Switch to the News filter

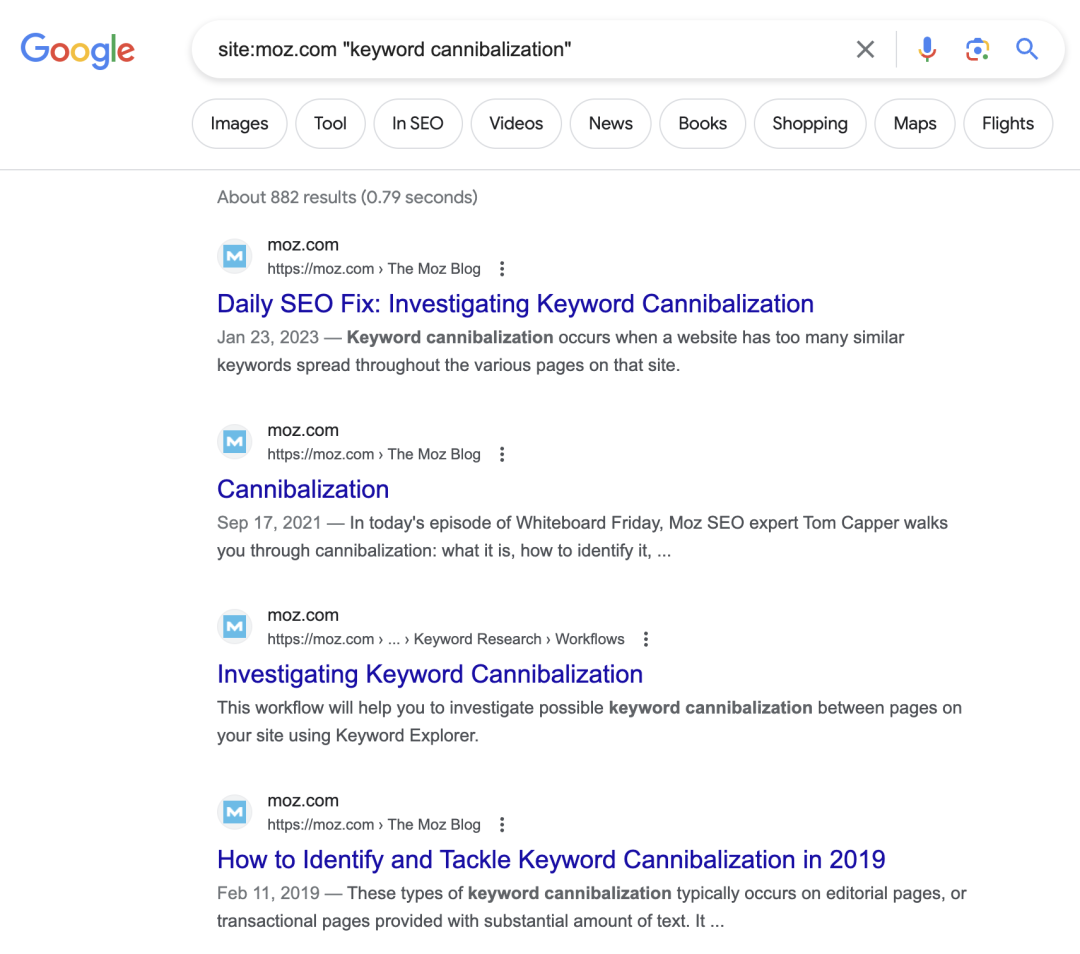point(611,123)
